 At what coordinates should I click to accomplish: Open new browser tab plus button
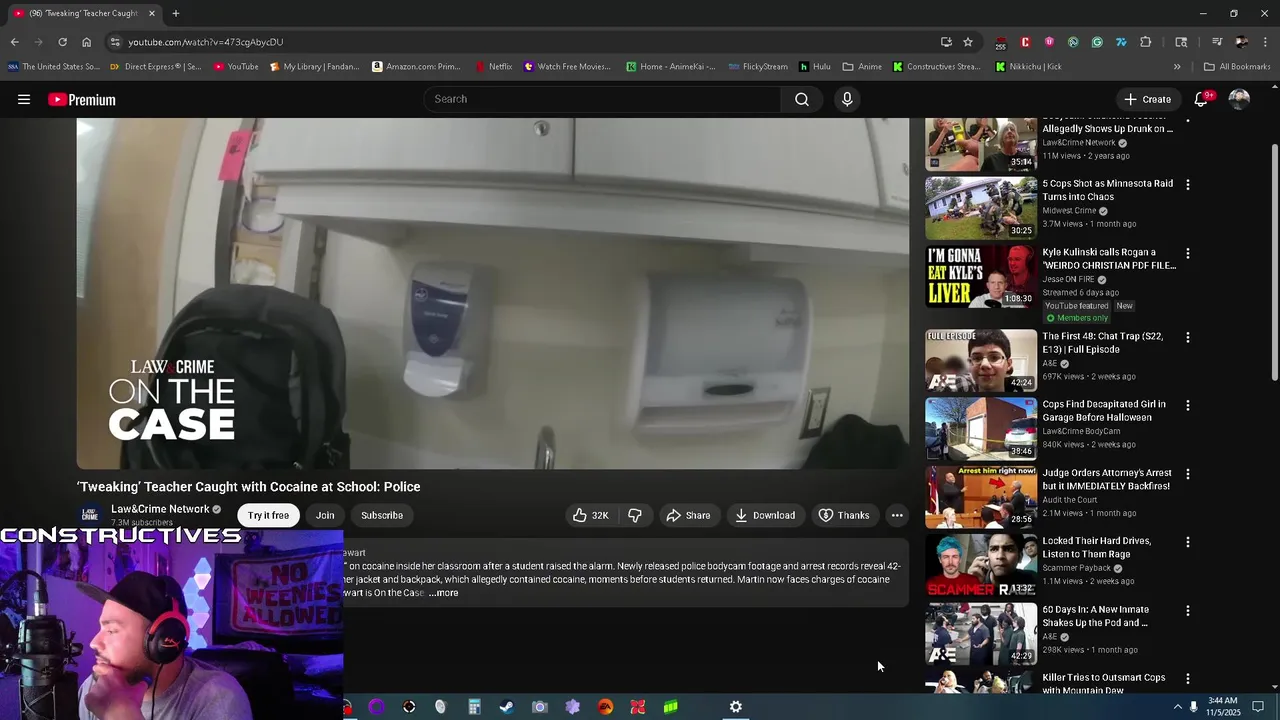point(176,13)
